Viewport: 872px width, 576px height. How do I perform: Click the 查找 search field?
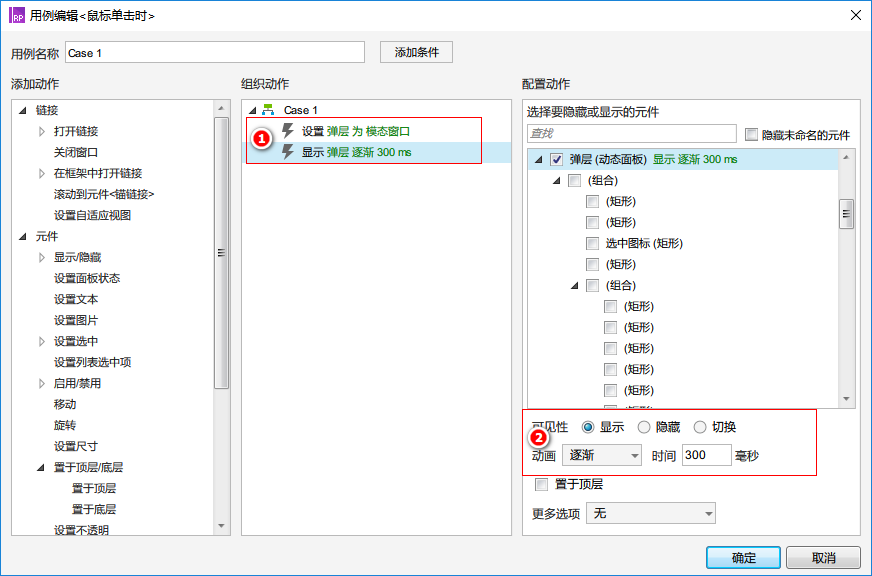[x=632, y=133]
